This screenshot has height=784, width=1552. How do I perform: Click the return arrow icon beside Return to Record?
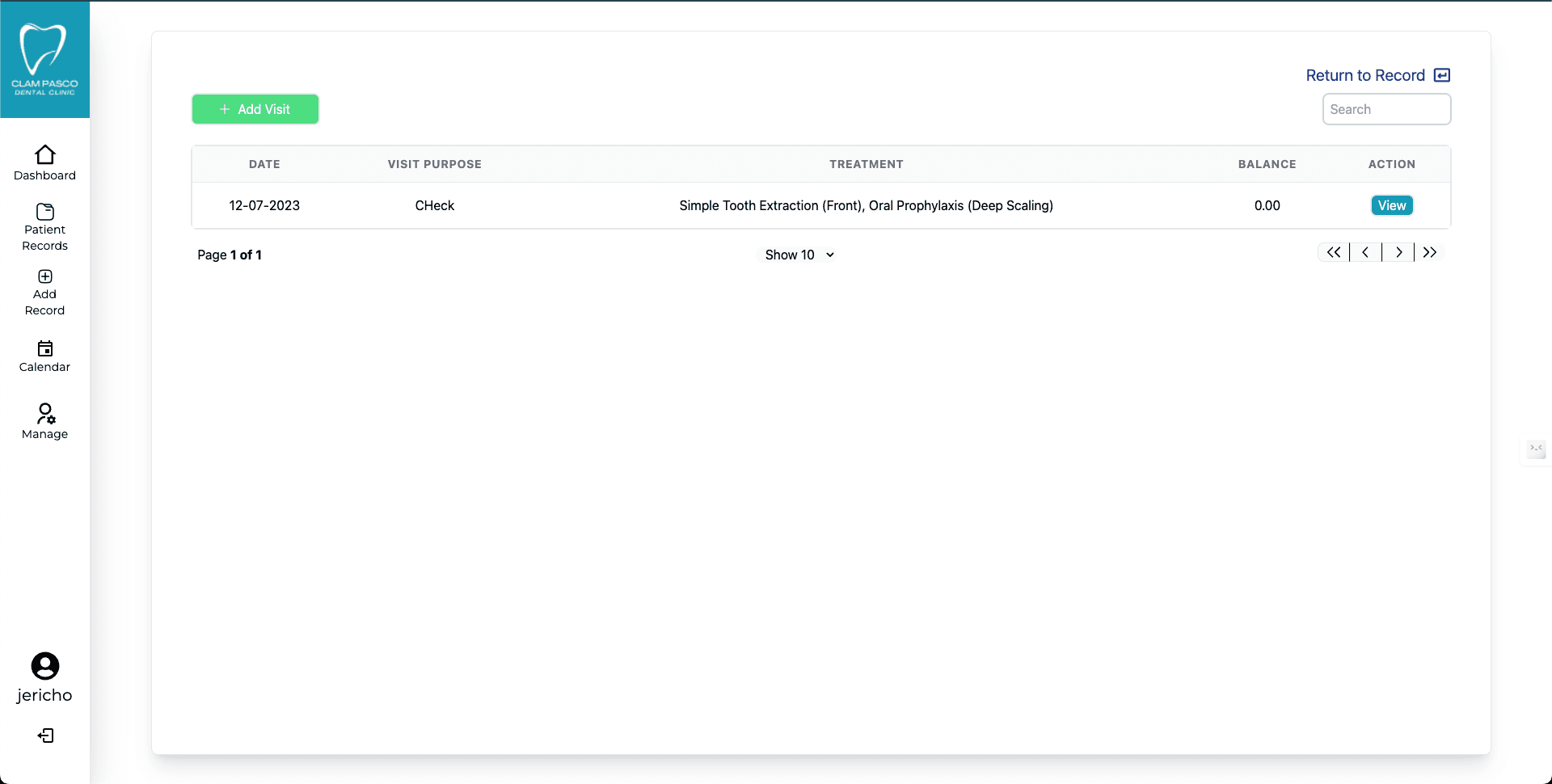coord(1443,74)
